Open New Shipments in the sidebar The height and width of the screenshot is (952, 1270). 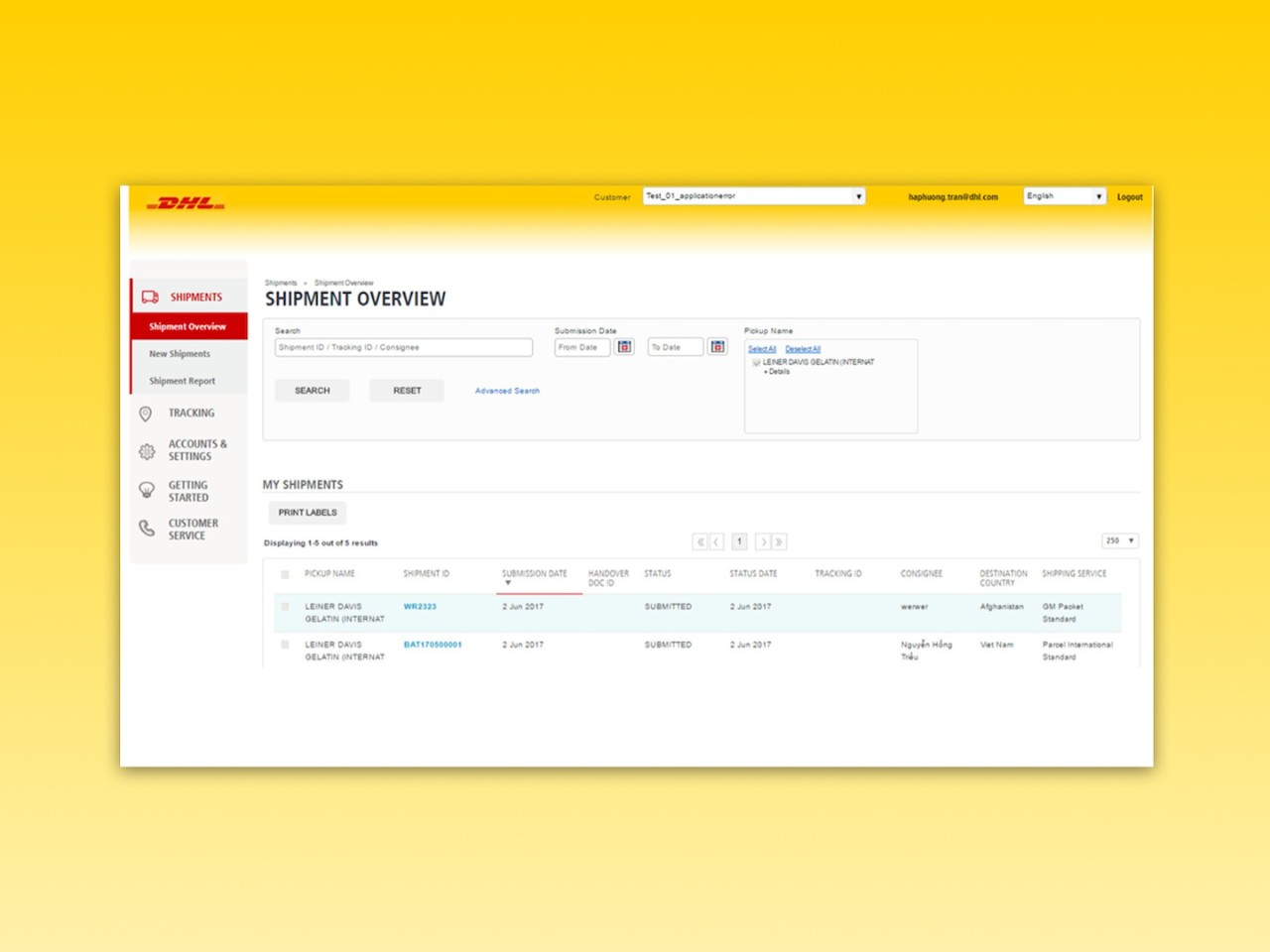click(x=180, y=354)
